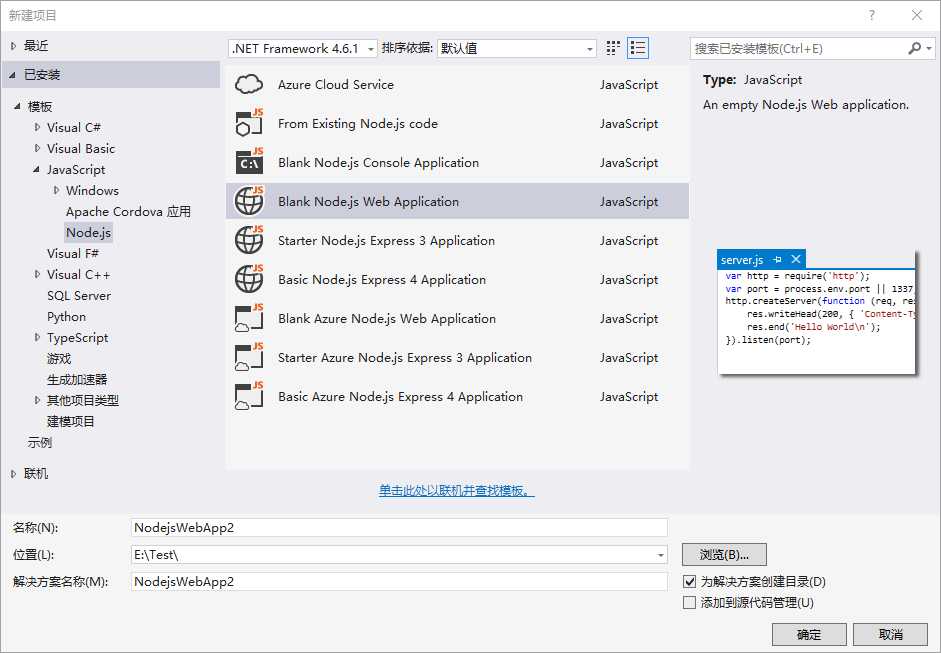941x653 pixels.
Task: Click the Basic Azure Node.js Express 4 icon
Action: [249, 396]
